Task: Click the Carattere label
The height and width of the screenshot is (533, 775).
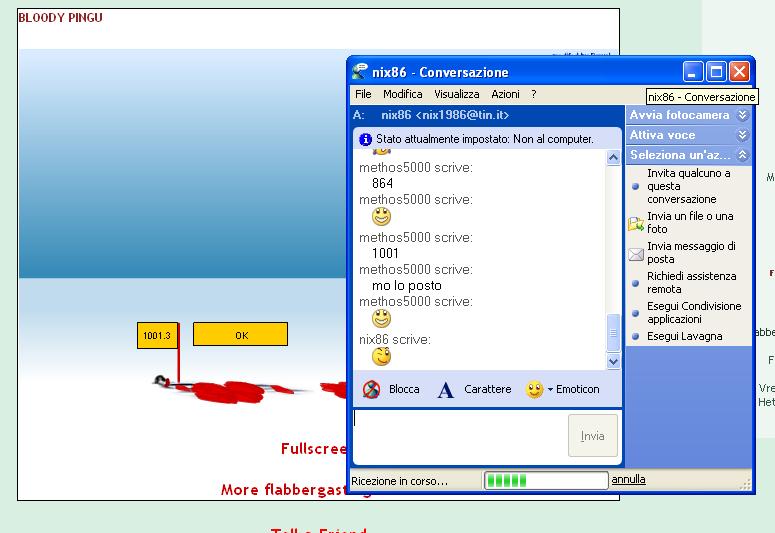Action: tap(487, 390)
